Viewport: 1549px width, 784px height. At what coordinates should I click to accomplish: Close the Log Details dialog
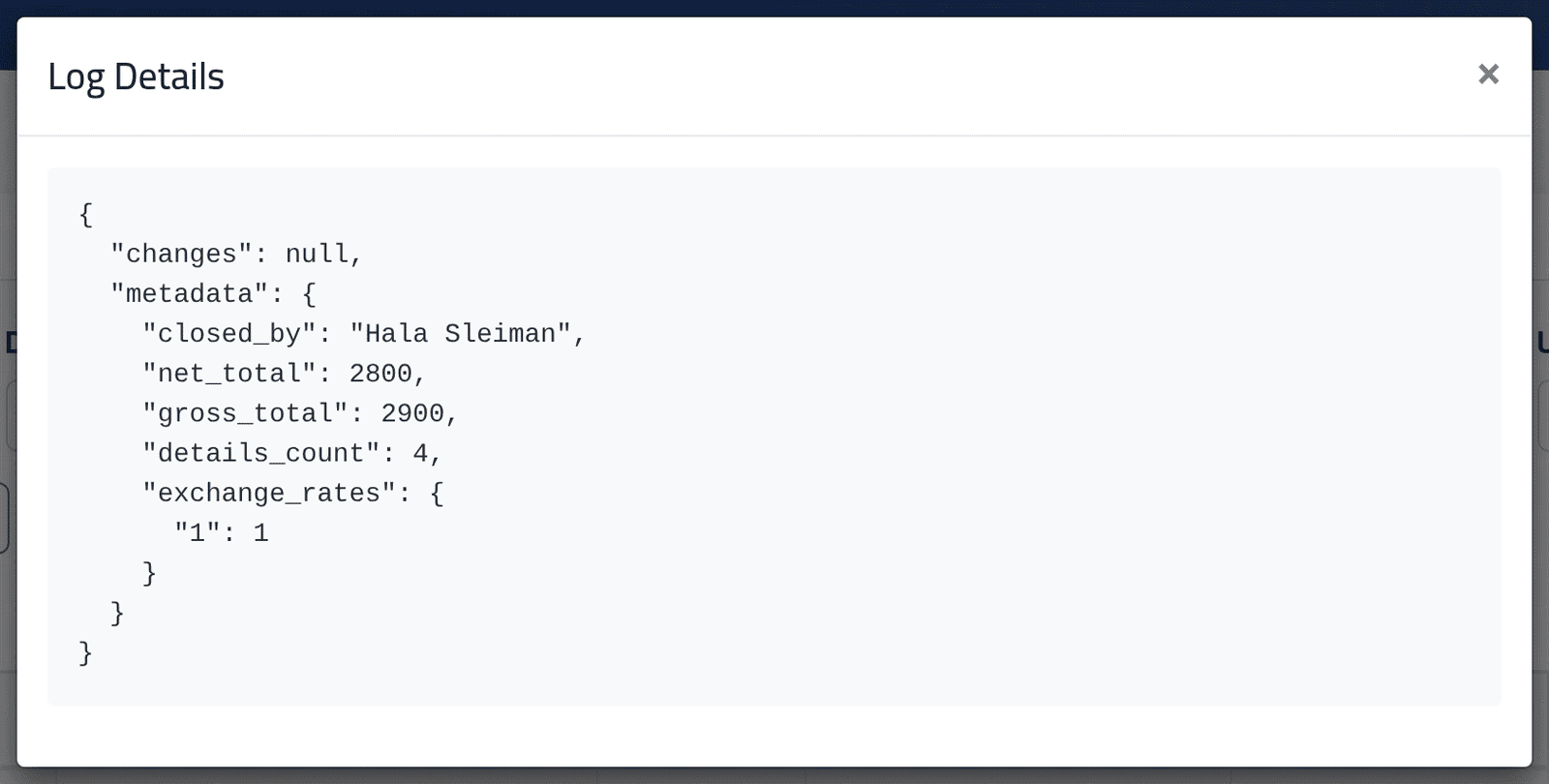1488,75
